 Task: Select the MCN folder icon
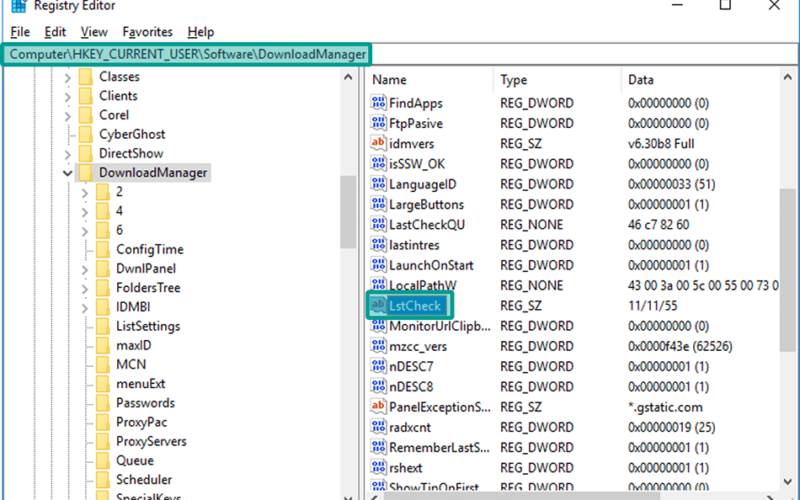[x=103, y=364]
